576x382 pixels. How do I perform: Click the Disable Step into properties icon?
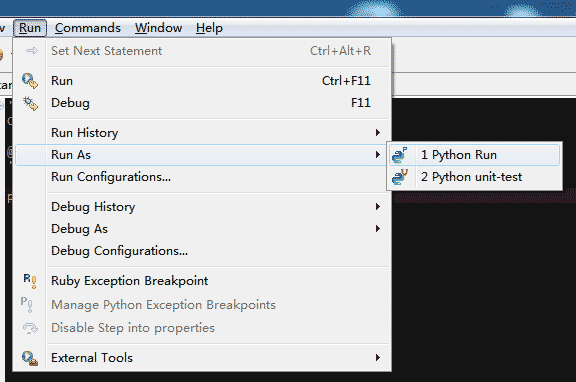[x=30, y=328]
